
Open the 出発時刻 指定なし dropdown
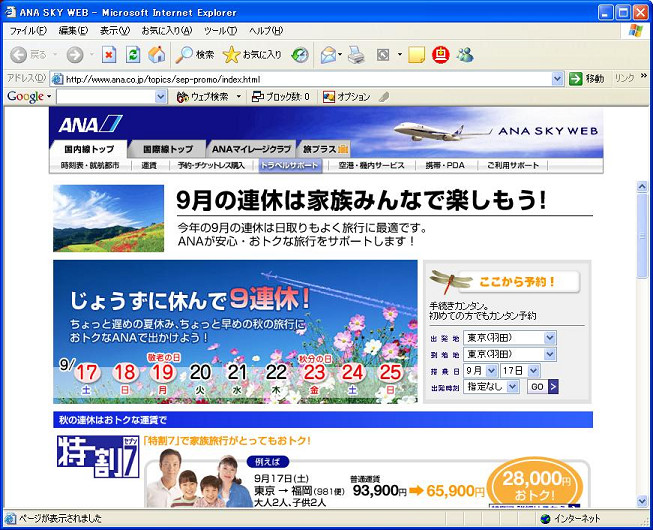(513, 387)
